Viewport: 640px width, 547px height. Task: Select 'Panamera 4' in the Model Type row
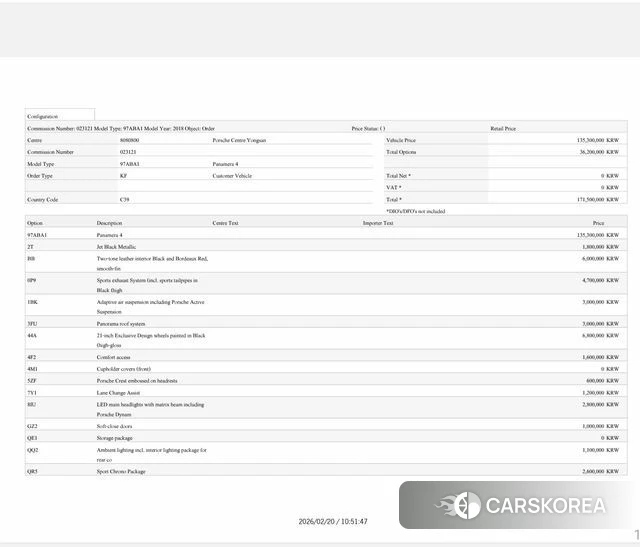pos(225,164)
